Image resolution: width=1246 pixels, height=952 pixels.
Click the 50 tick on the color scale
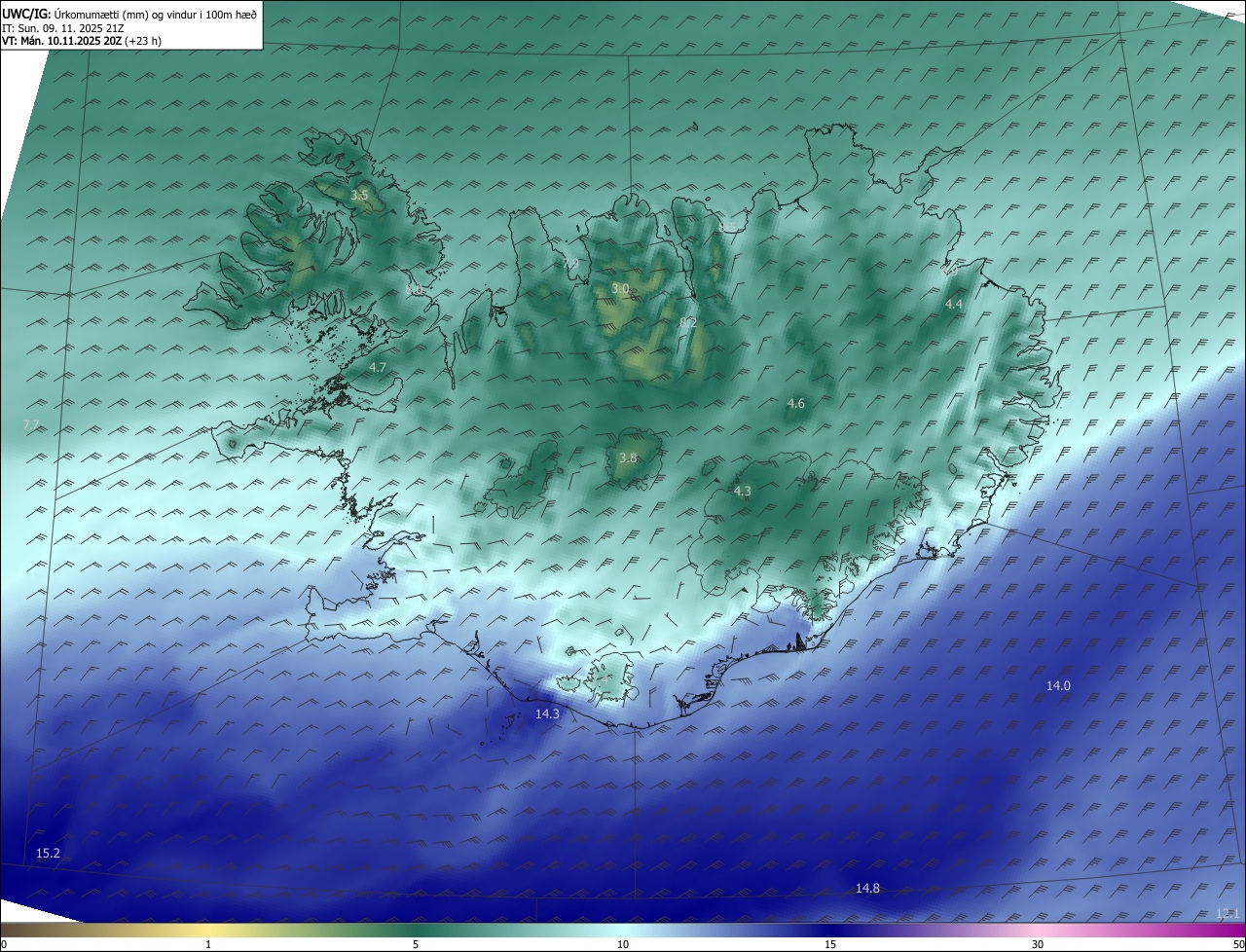coord(1238,945)
